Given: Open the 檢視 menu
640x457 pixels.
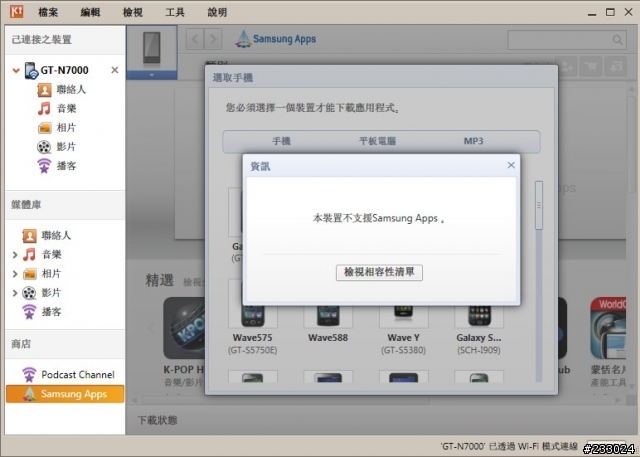Looking at the screenshot, I should click(133, 12).
